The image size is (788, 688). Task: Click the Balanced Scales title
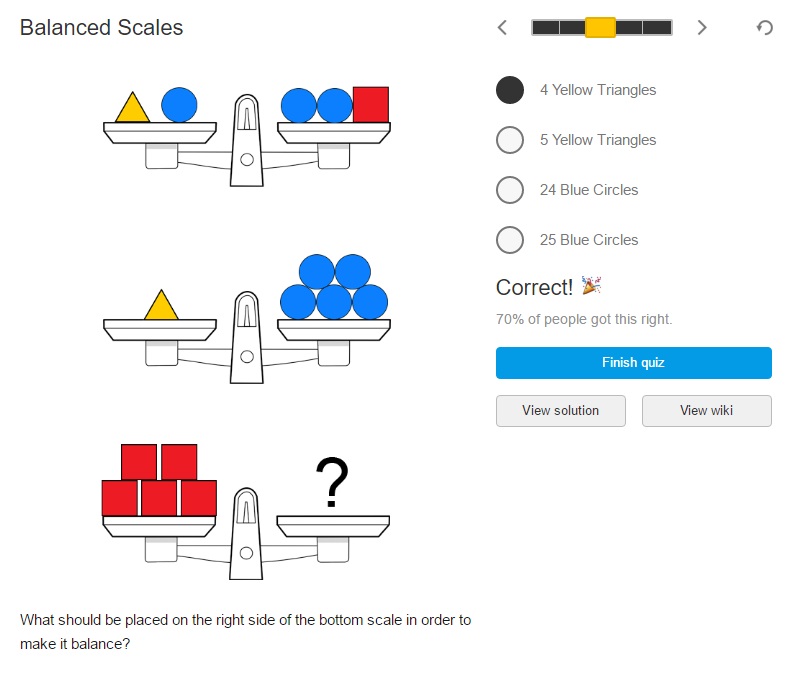(x=101, y=28)
